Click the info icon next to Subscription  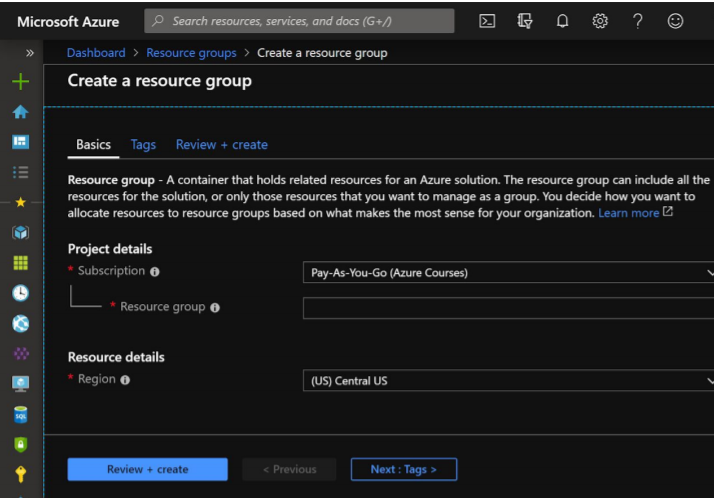(155, 272)
